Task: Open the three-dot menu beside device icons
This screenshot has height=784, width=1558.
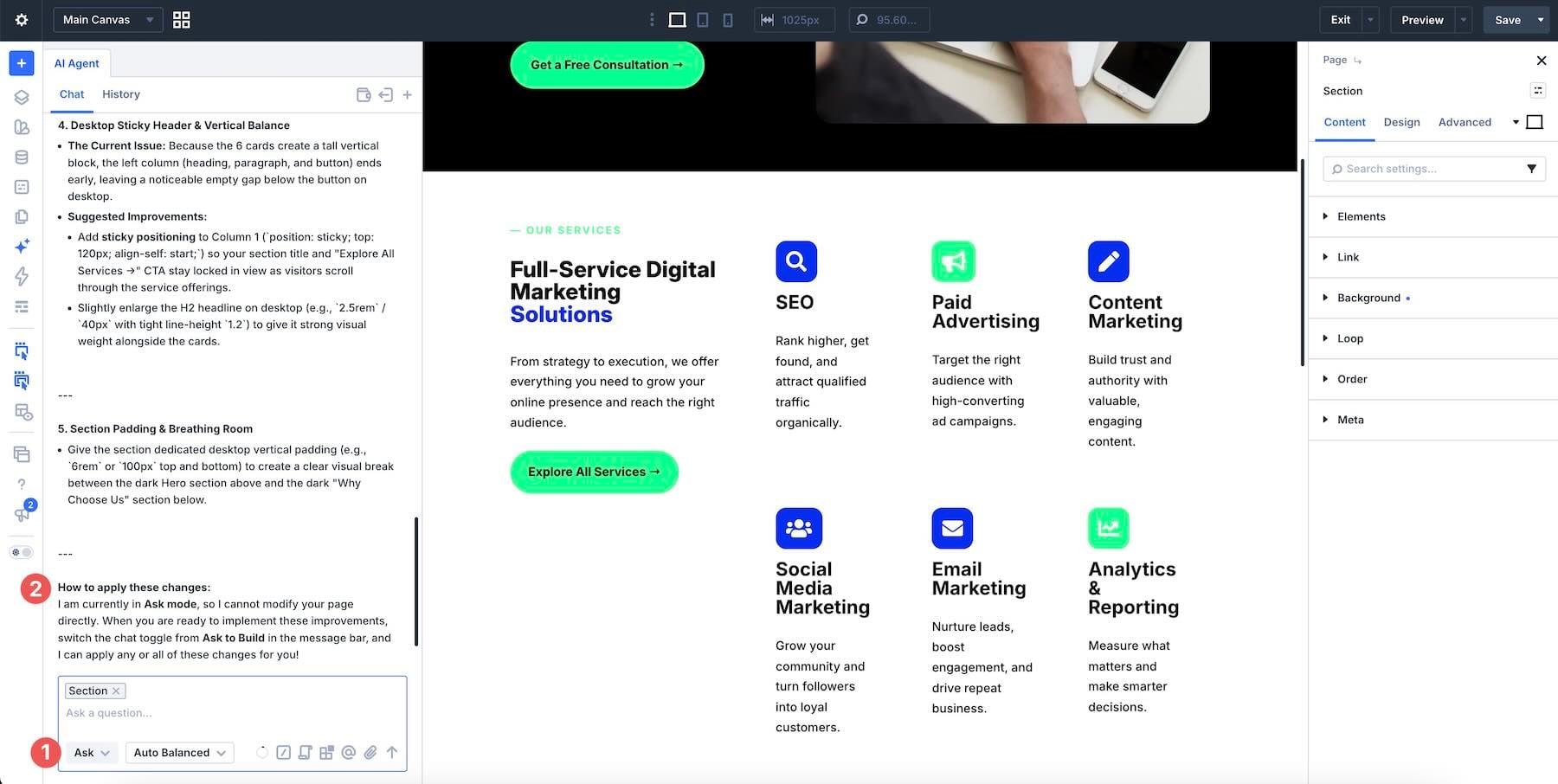Action: tap(653, 20)
